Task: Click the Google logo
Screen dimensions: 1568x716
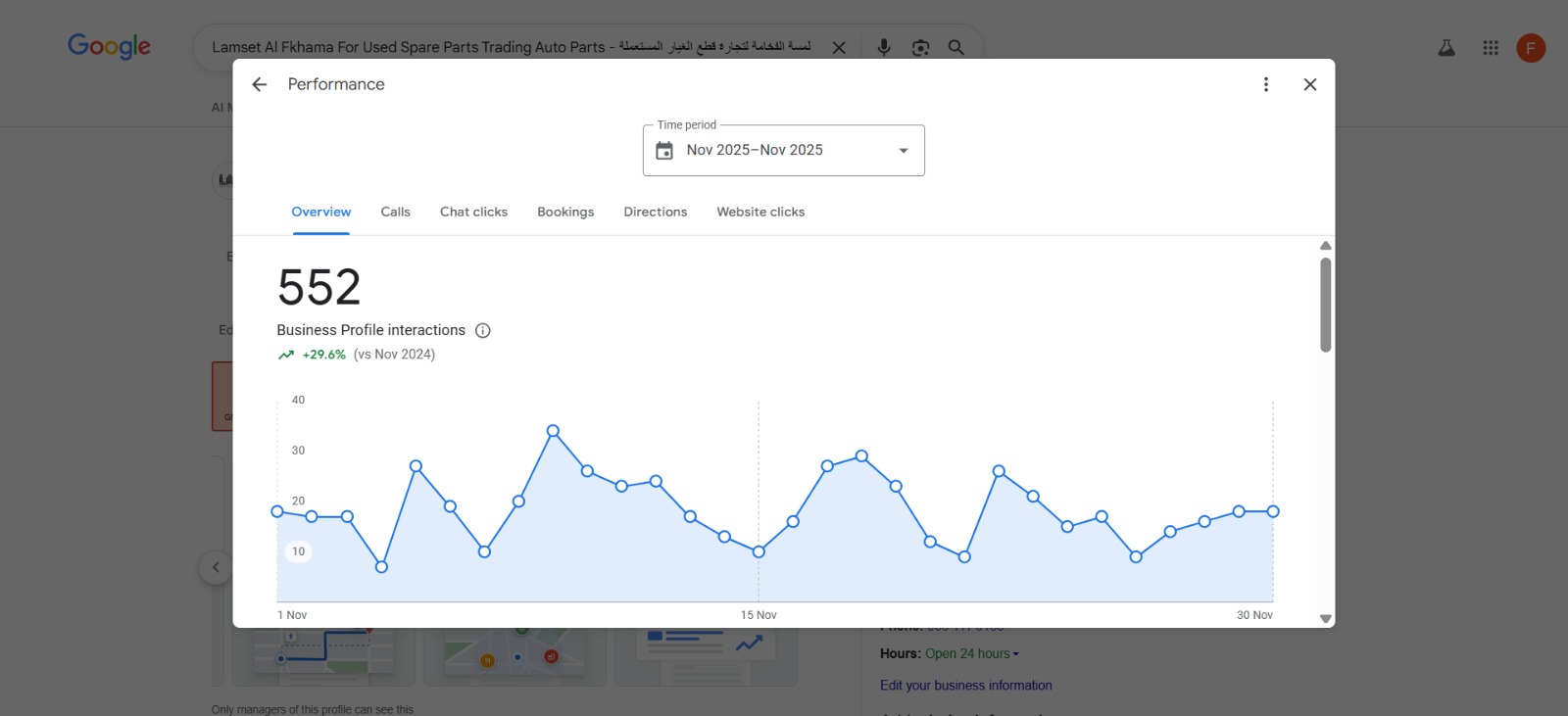Action: [109, 46]
